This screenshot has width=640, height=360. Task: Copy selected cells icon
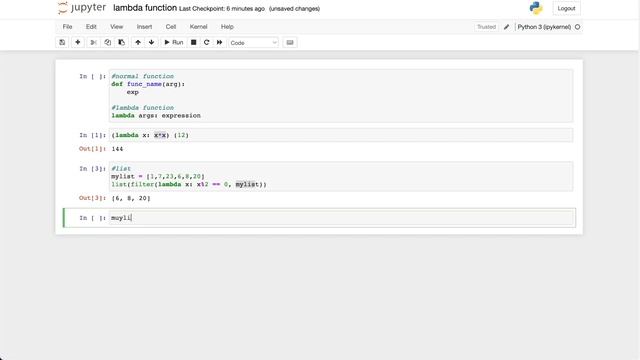(x=107, y=42)
